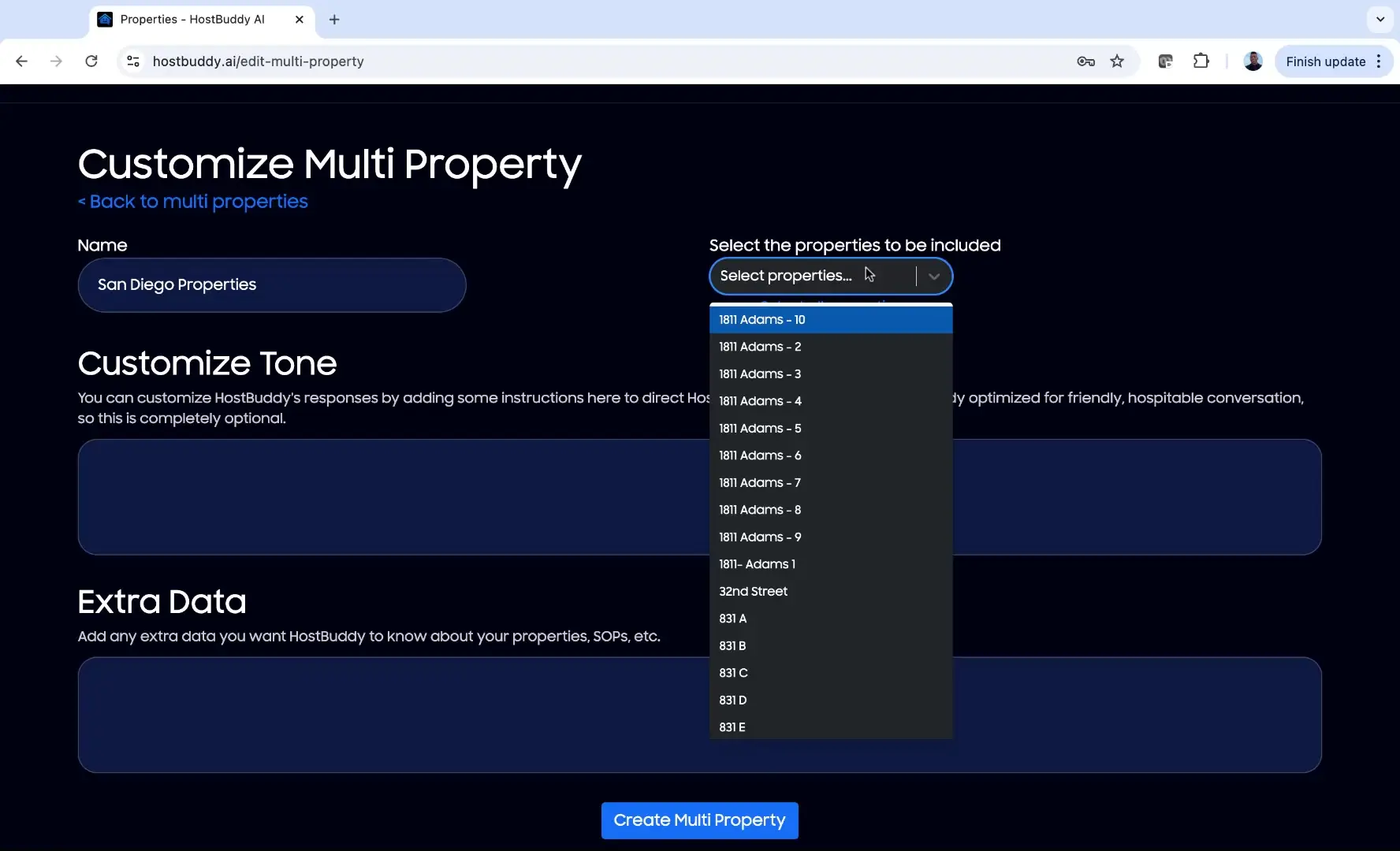1400x851 pixels.
Task: Choose 1811 Adams - 10 option
Action: (831, 320)
